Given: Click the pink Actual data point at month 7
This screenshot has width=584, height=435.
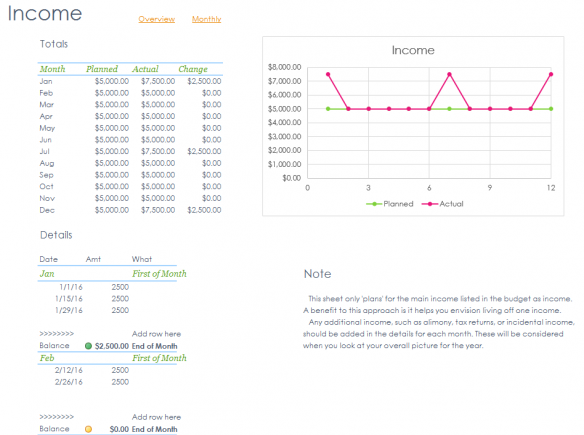Looking at the screenshot, I should (x=450, y=74).
